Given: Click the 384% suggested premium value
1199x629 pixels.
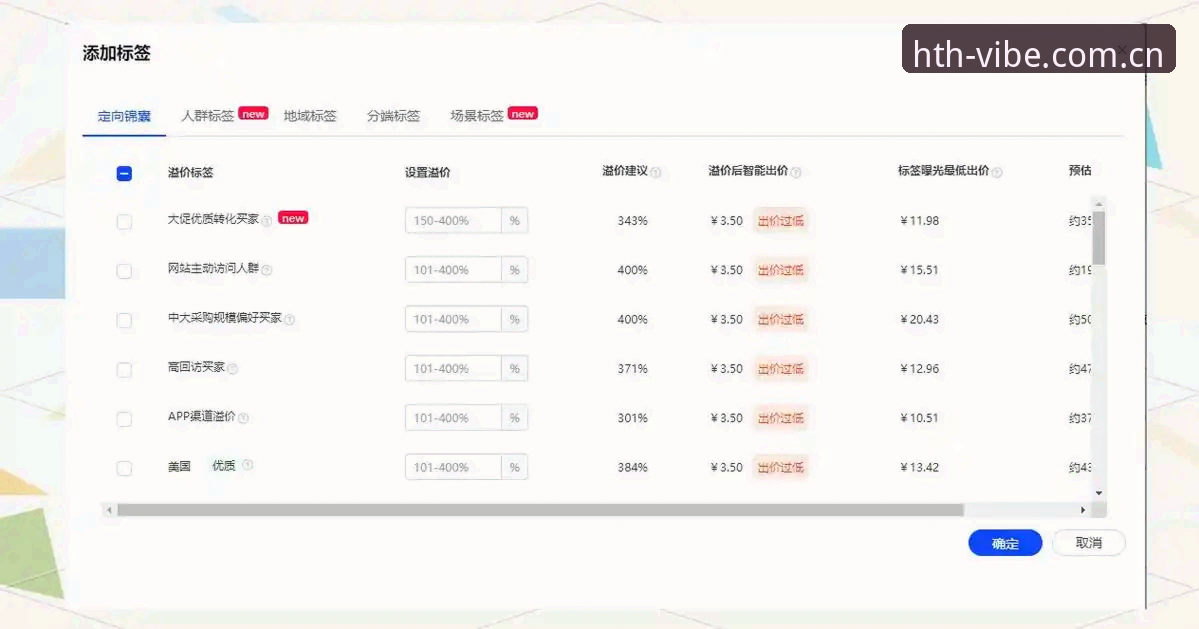Looking at the screenshot, I should pyautogui.click(x=632, y=467).
